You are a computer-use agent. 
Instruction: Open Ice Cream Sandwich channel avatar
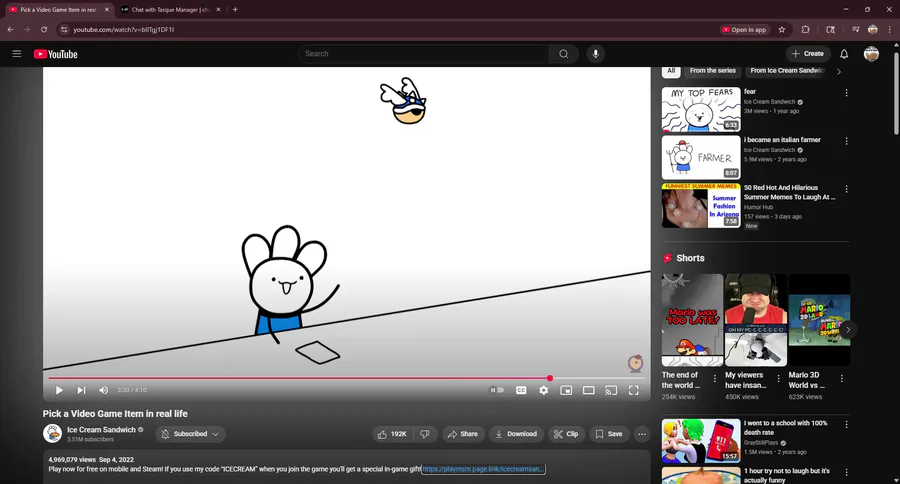click(x=52, y=433)
